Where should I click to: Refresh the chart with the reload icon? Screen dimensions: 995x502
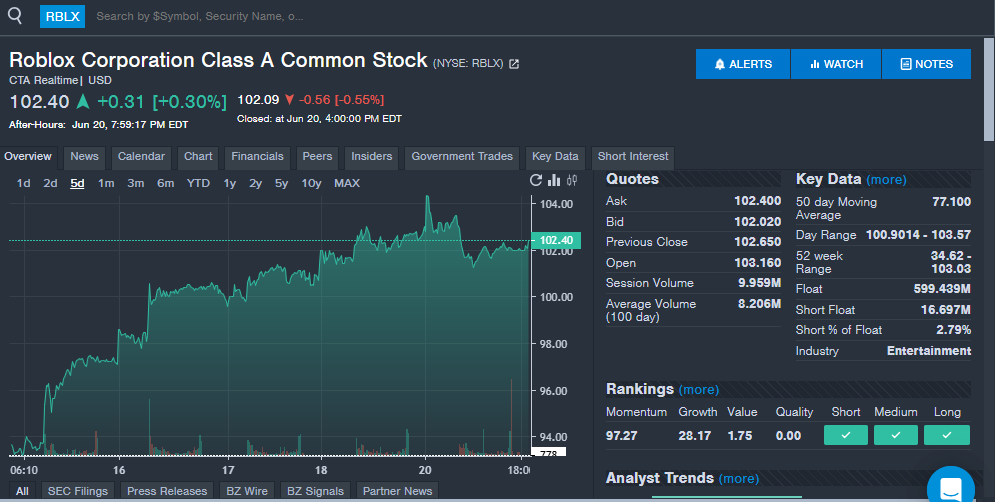(x=536, y=180)
